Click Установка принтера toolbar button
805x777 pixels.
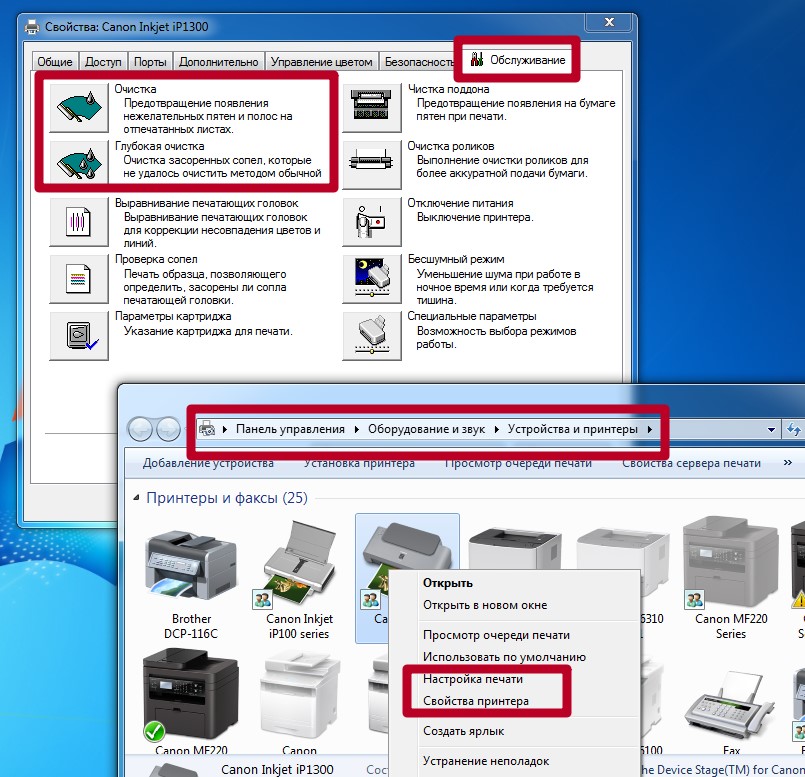click(359, 463)
